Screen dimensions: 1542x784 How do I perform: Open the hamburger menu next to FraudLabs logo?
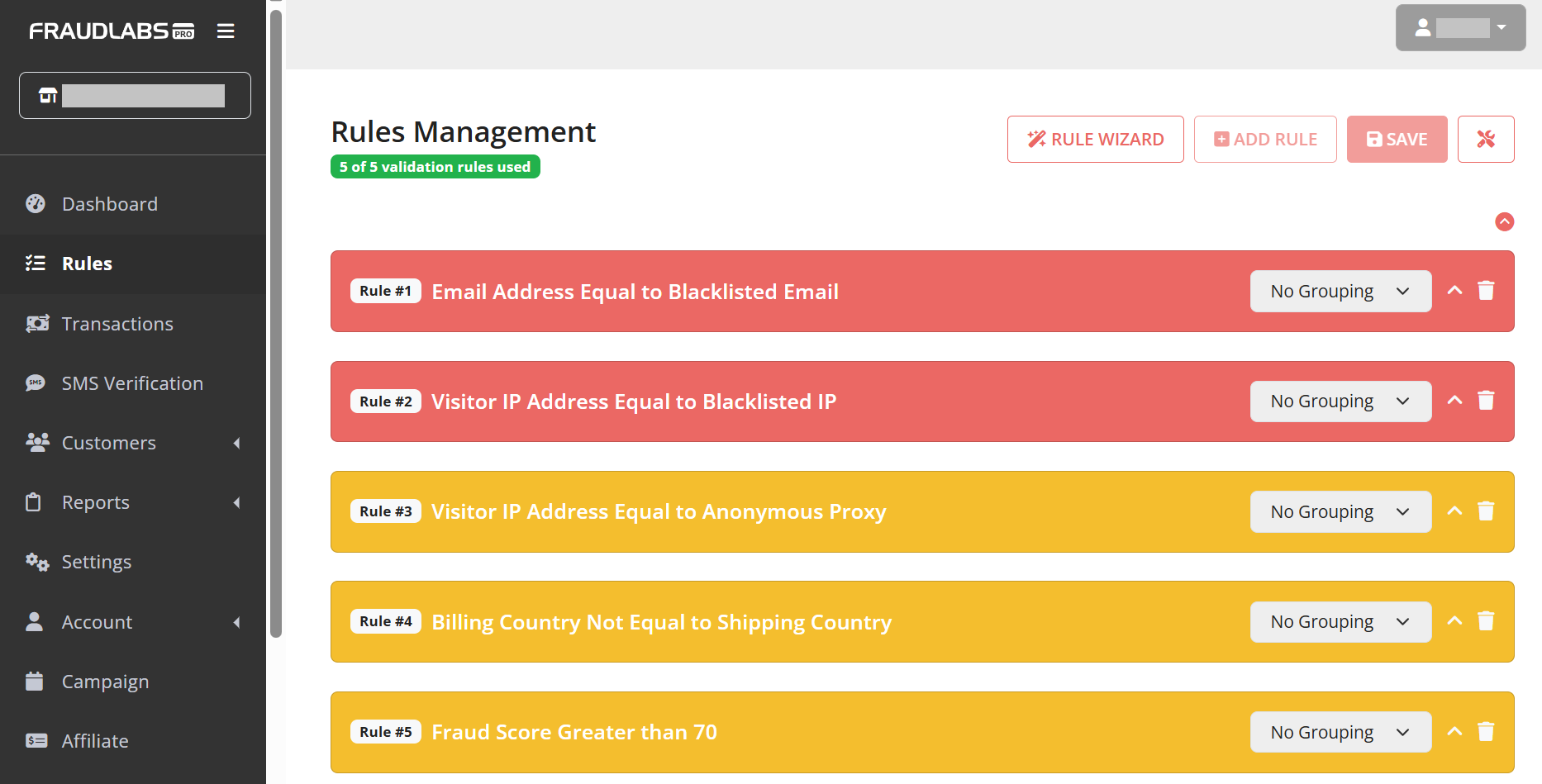click(225, 31)
